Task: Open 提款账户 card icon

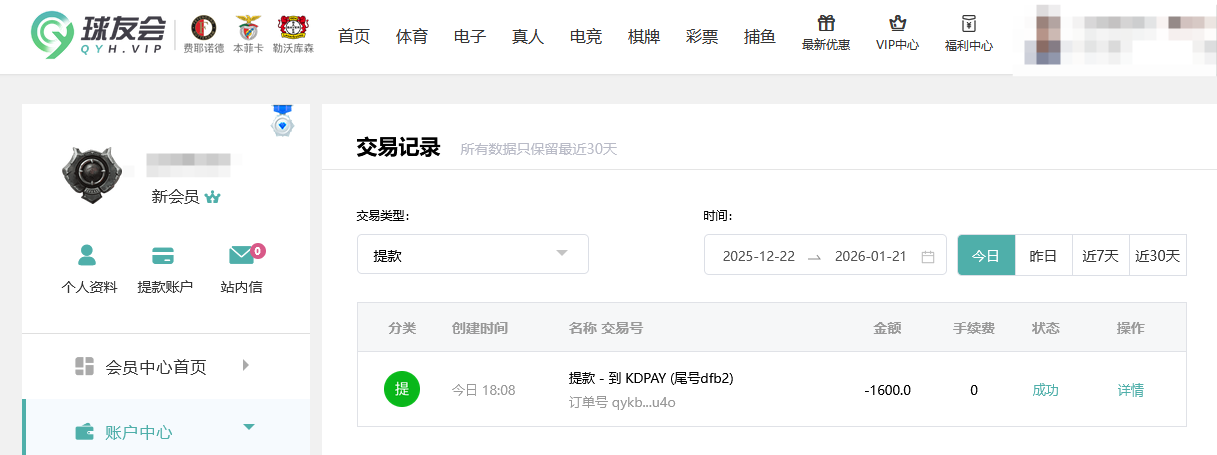Action: (163, 255)
